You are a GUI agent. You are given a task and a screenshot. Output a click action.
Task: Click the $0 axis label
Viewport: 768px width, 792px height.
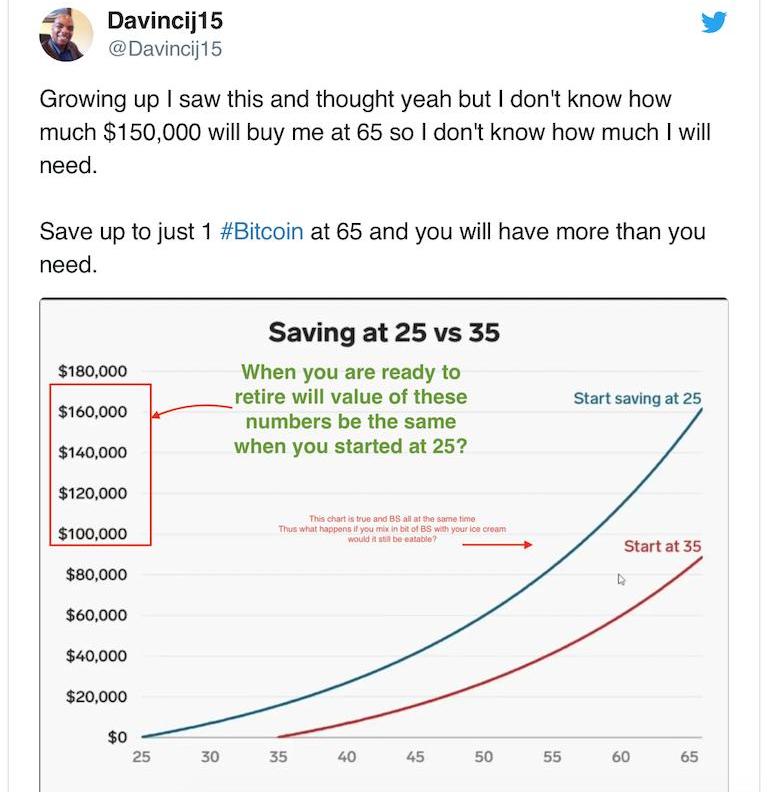click(x=117, y=737)
